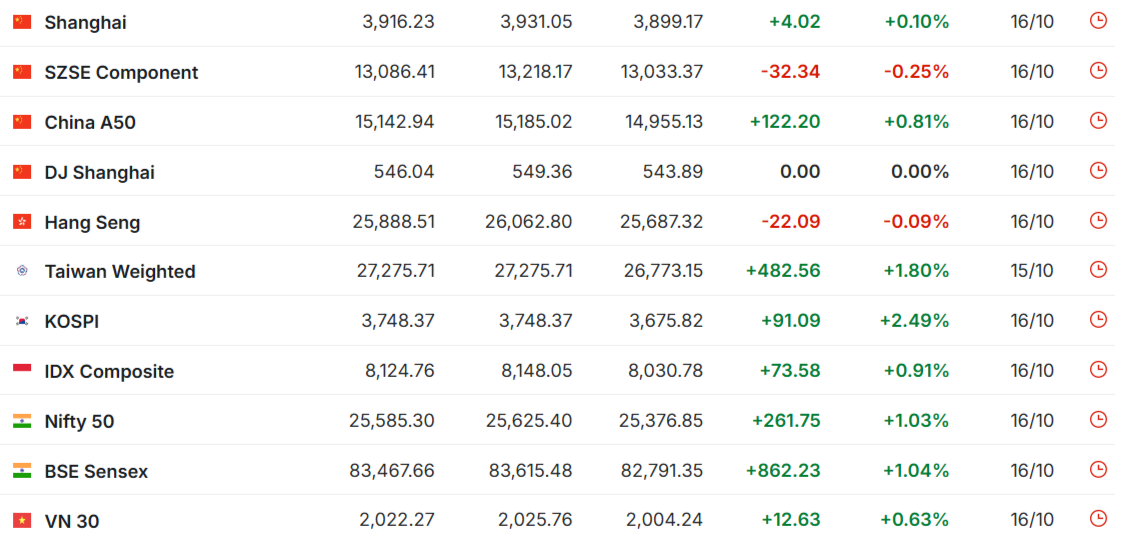Viewport: 1121px width, 539px height.
Task: Click the clock icon in China A50 row
Action: (x=1098, y=120)
